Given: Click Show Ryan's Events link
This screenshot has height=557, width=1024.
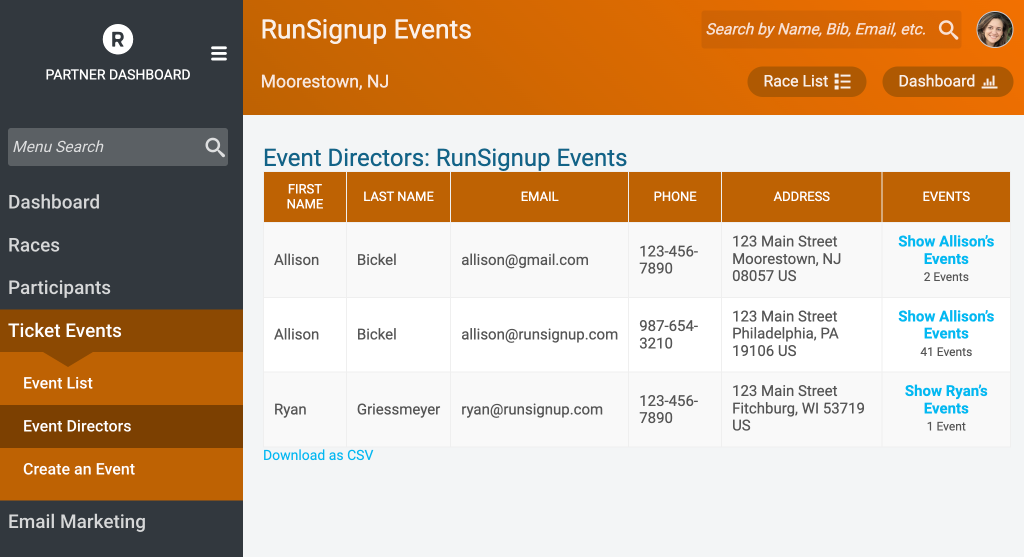Looking at the screenshot, I should click(x=946, y=400).
